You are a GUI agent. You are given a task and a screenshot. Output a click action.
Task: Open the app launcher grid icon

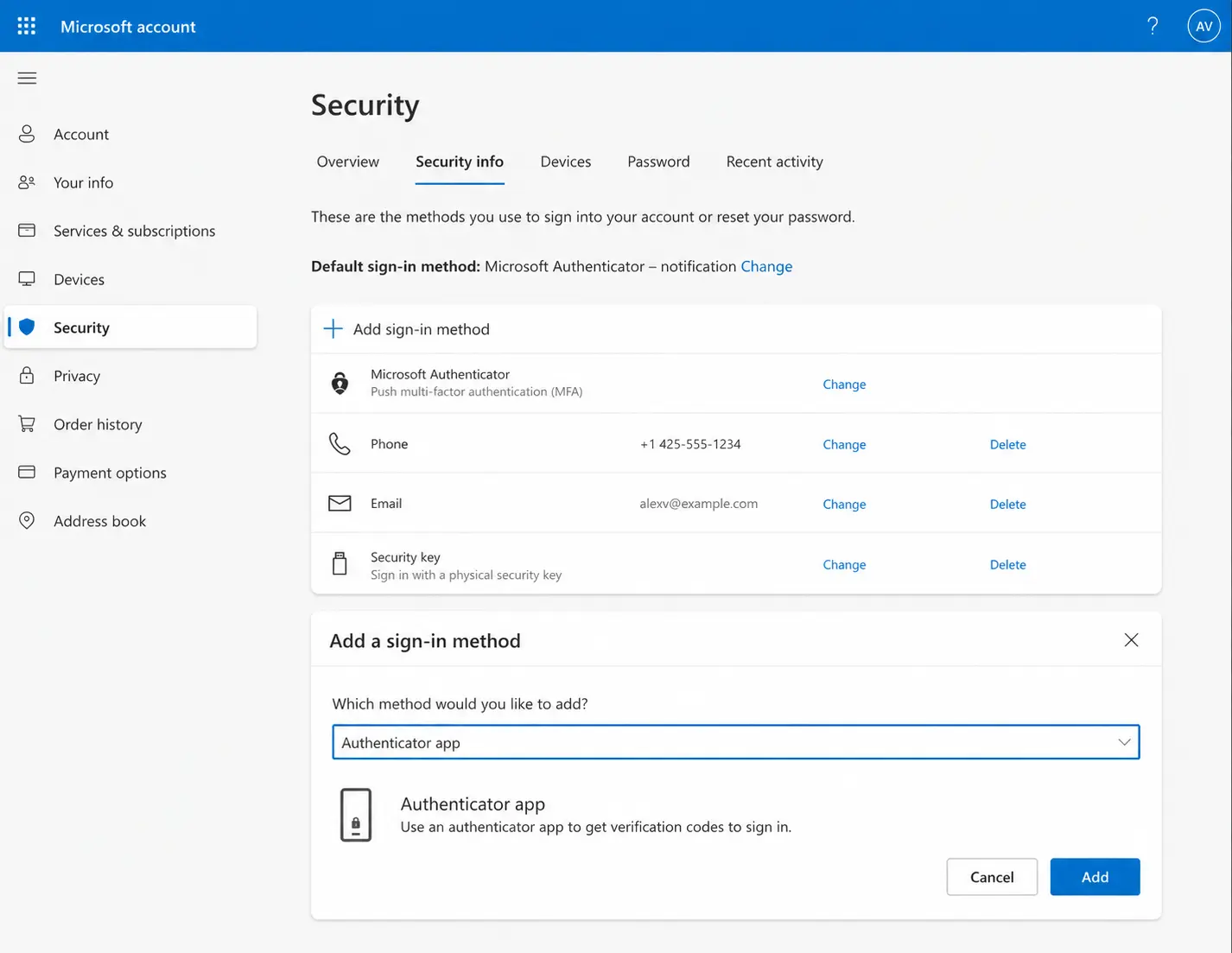27,26
